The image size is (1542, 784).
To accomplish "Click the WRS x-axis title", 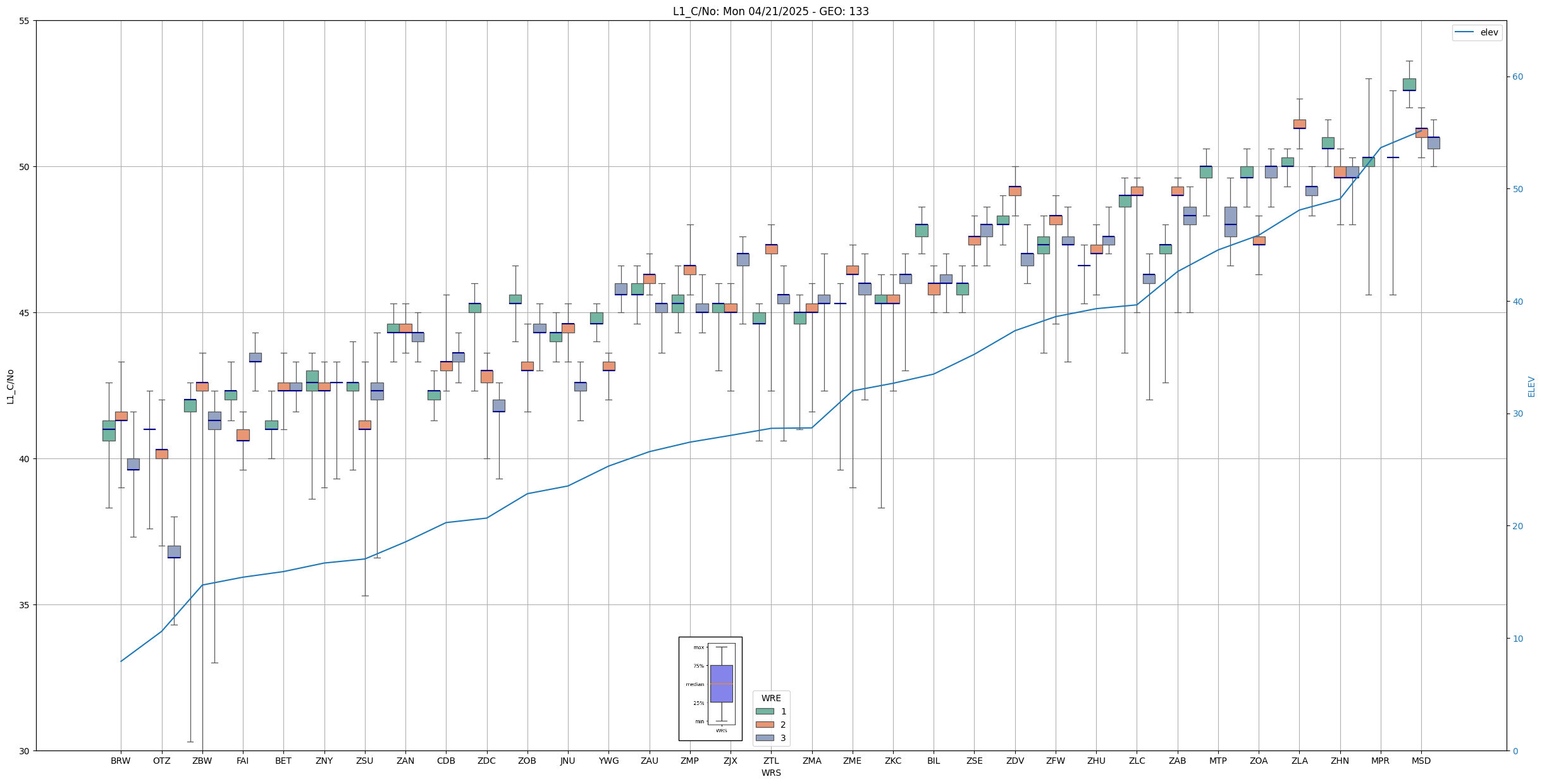I will coord(771,773).
